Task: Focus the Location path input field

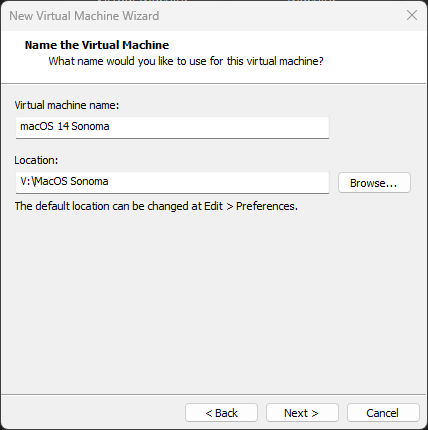Action: click(172, 182)
